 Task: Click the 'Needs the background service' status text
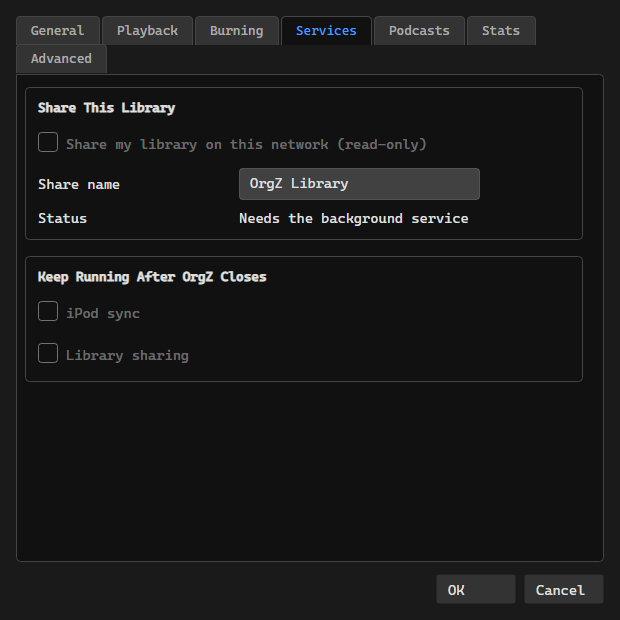[x=353, y=219]
